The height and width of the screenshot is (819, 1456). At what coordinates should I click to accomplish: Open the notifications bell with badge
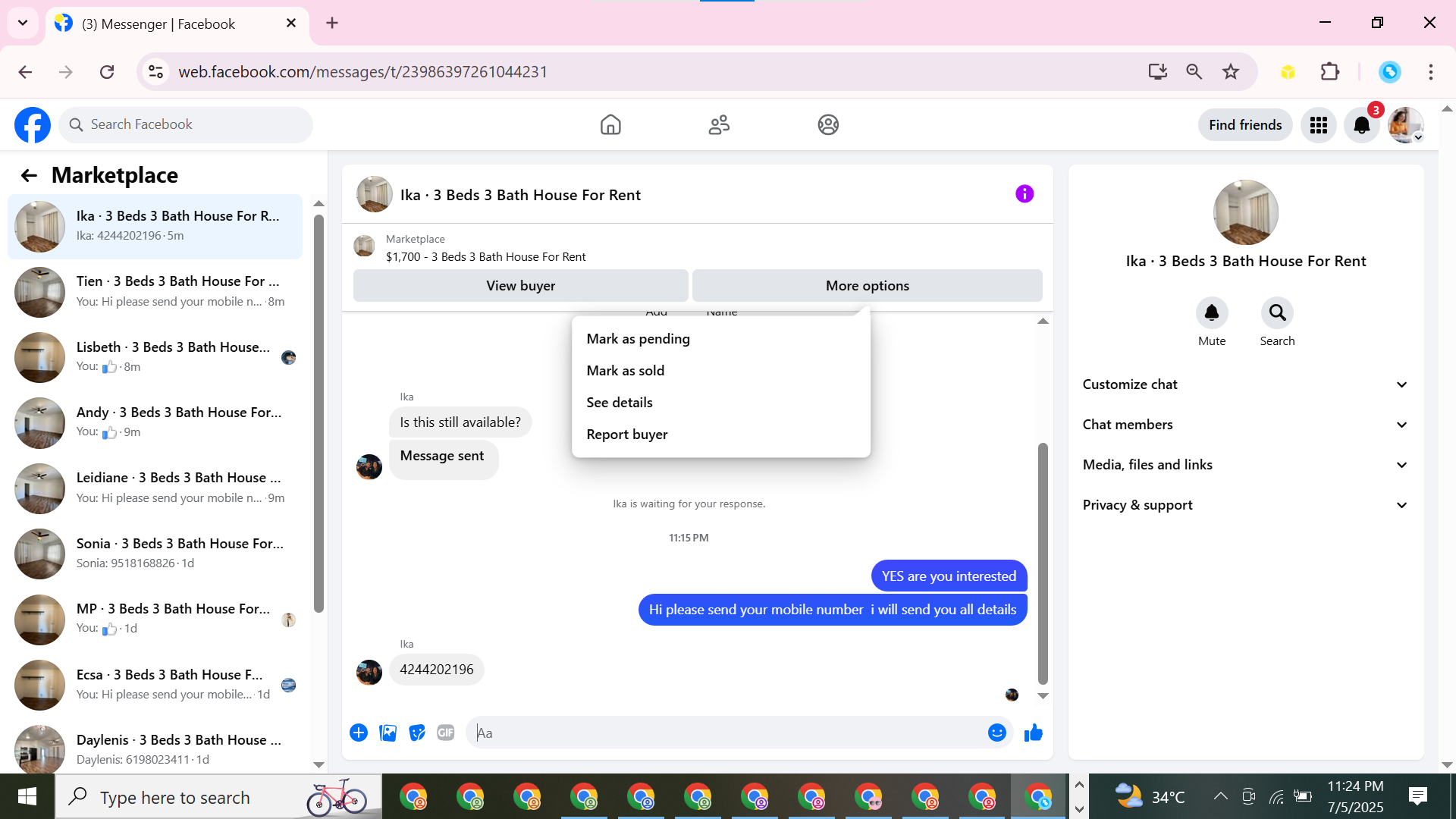click(1361, 125)
